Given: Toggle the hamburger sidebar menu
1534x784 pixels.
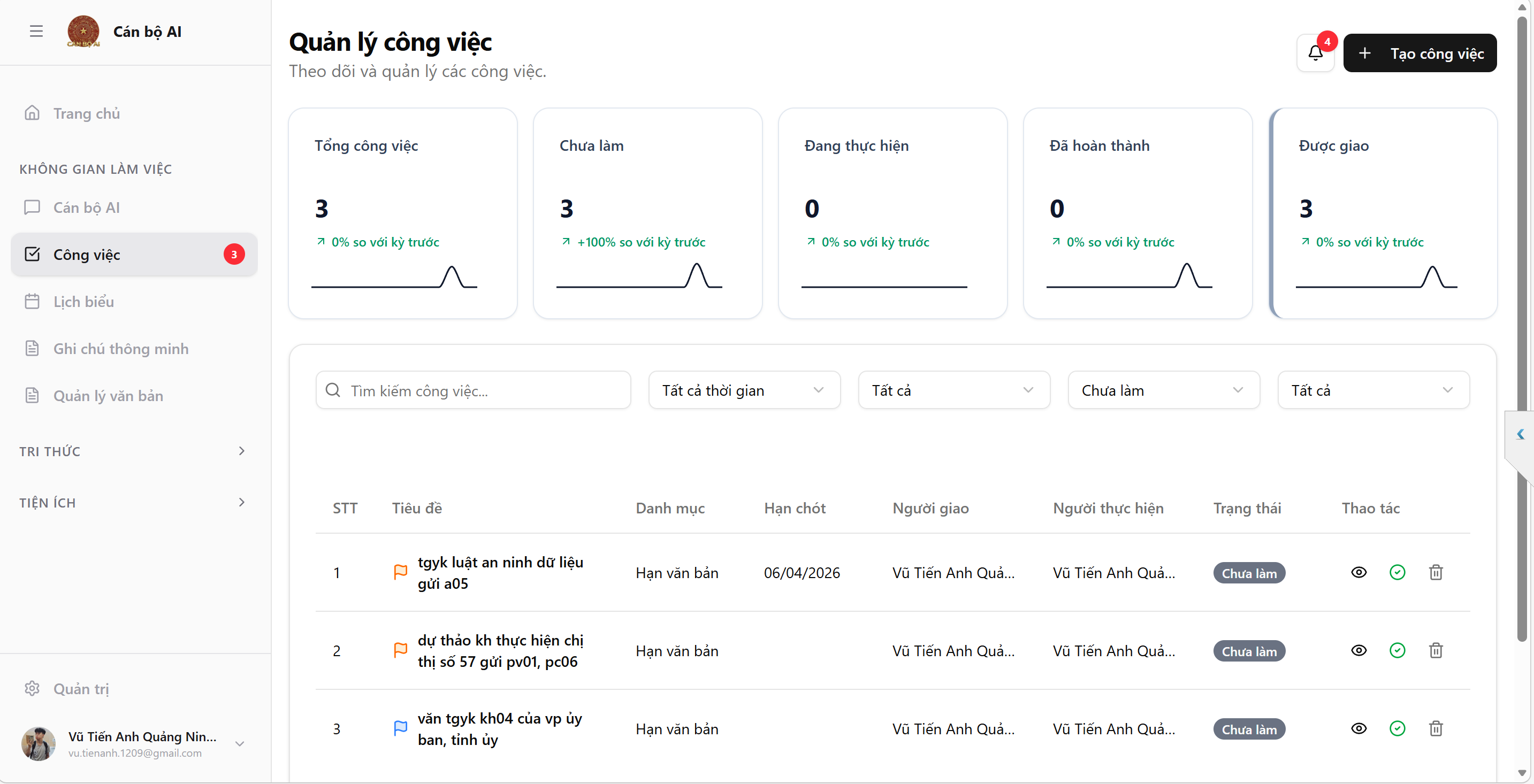Looking at the screenshot, I should 36,31.
